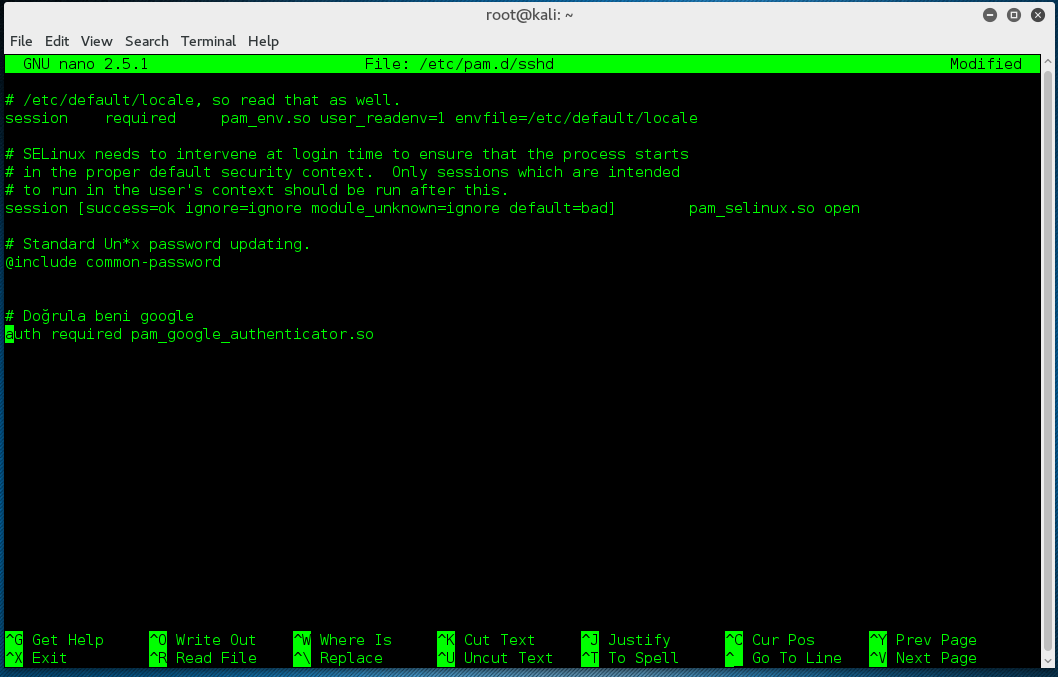Open the View menu
This screenshot has width=1058, height=677.
pyautogui.click(x=96, y=41)
